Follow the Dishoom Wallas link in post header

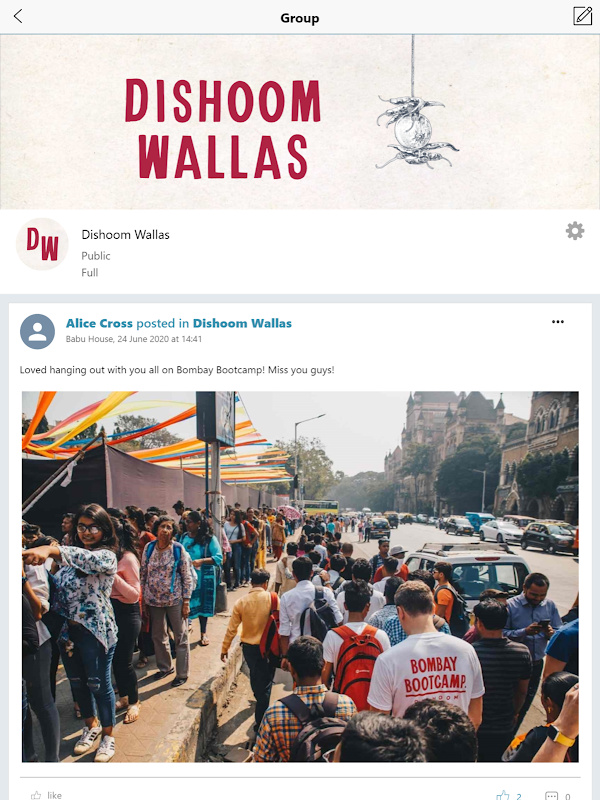point(242,323)
